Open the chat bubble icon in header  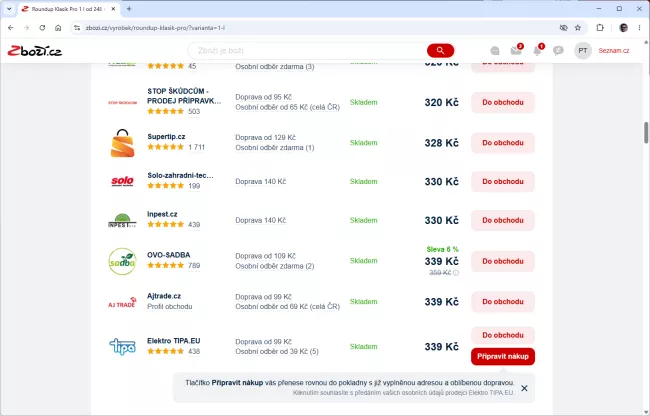[558, 51]
